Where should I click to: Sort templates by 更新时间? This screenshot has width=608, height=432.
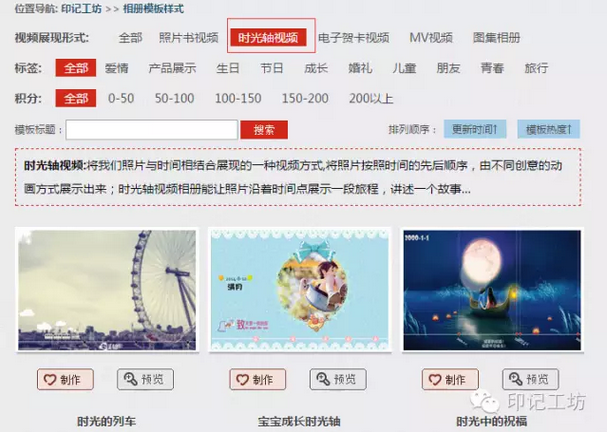475,129
